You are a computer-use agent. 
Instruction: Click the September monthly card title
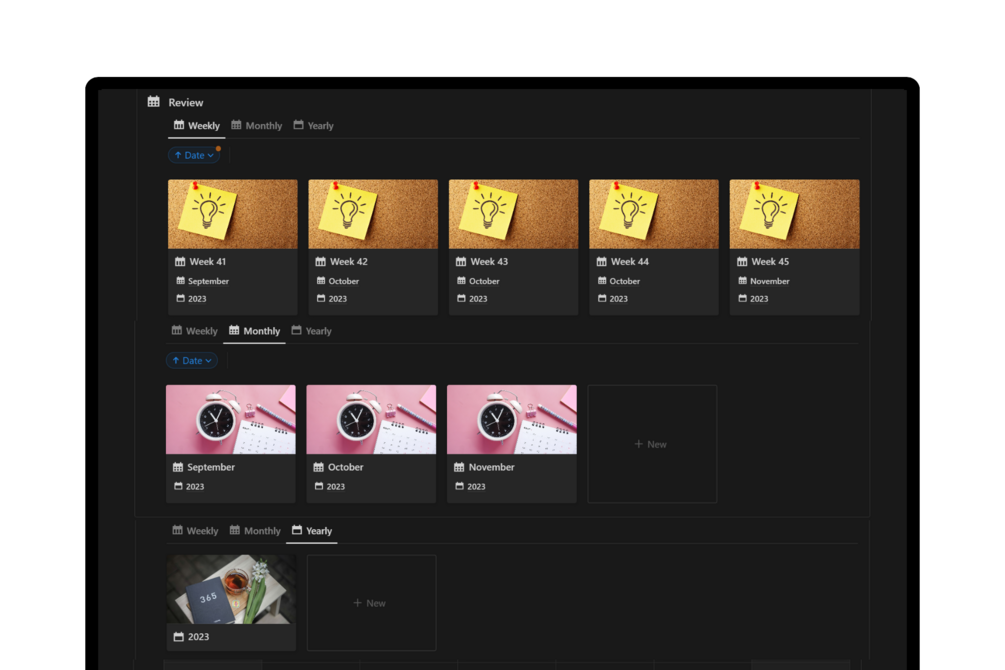click(x=211, y=467)
